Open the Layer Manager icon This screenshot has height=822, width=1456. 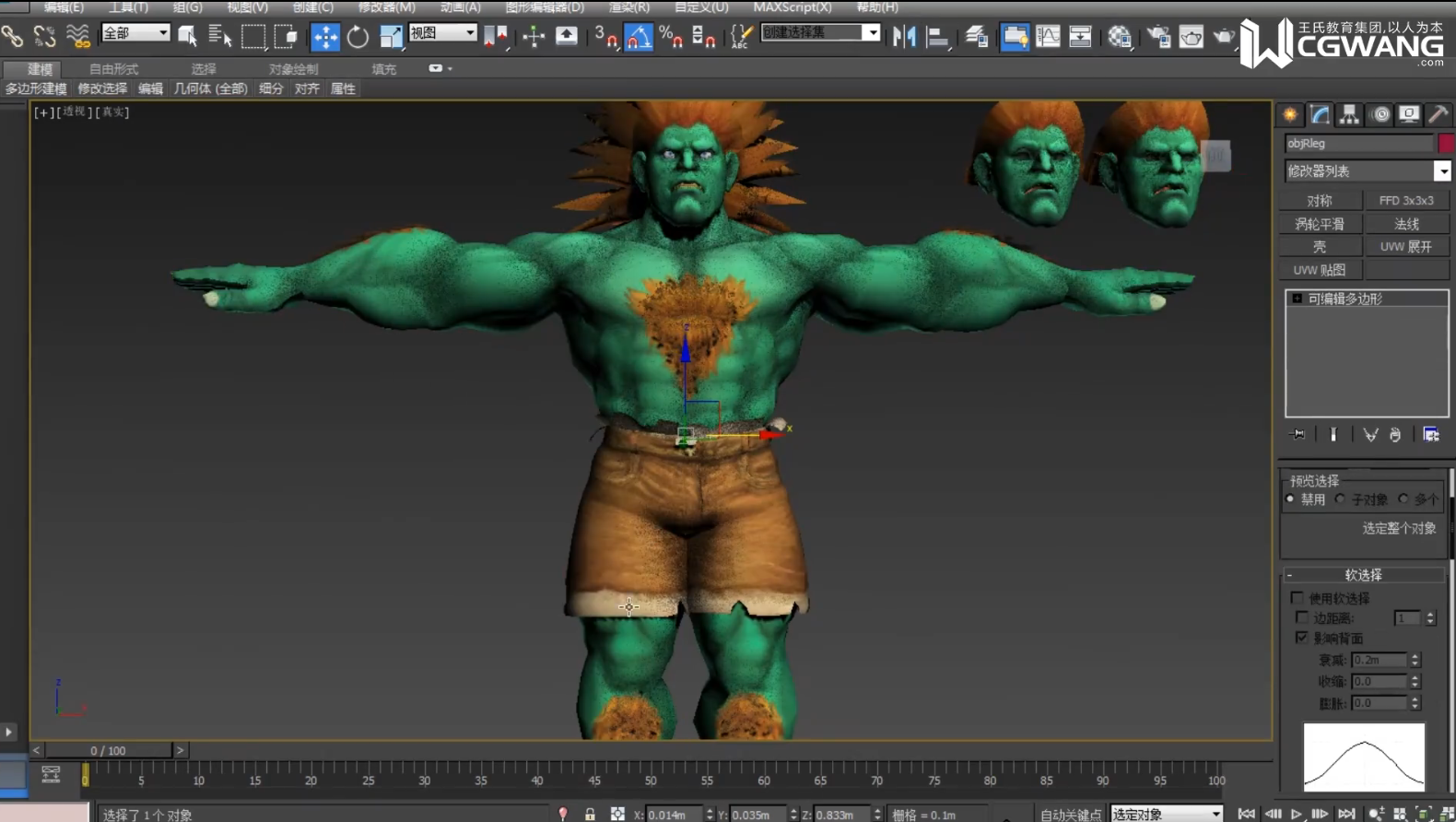[x=977, y=36]
